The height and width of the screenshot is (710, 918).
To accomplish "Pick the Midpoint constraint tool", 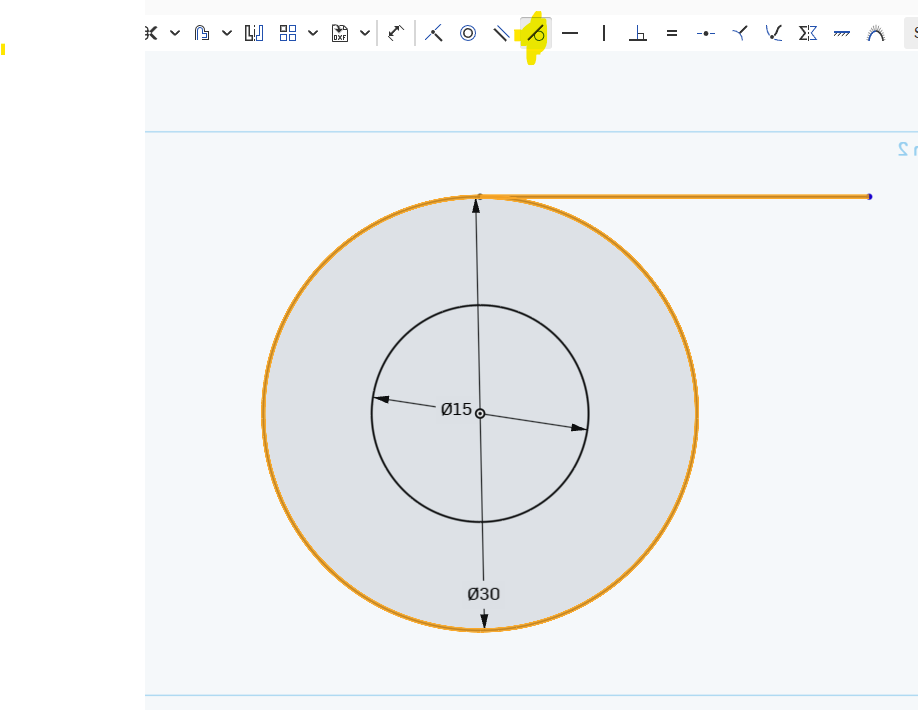I will pos(706,34).
